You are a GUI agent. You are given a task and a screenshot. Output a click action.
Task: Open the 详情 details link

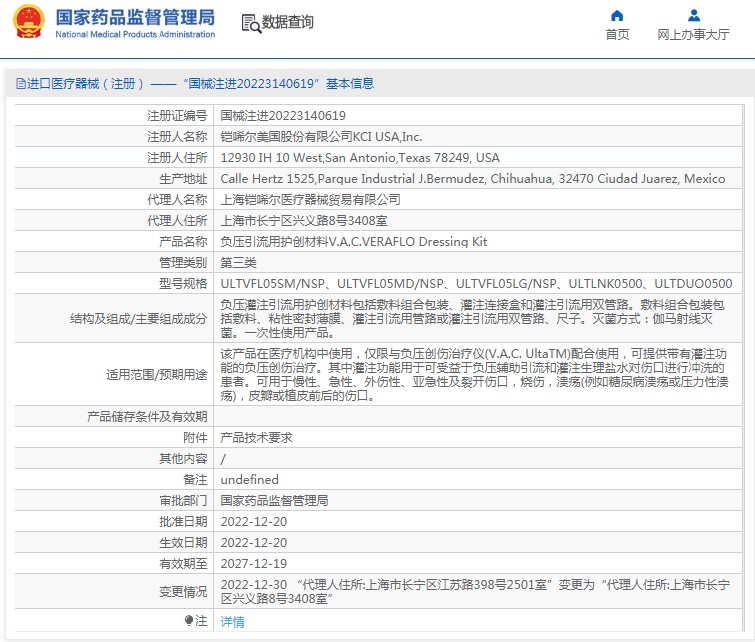click(232, 621)
